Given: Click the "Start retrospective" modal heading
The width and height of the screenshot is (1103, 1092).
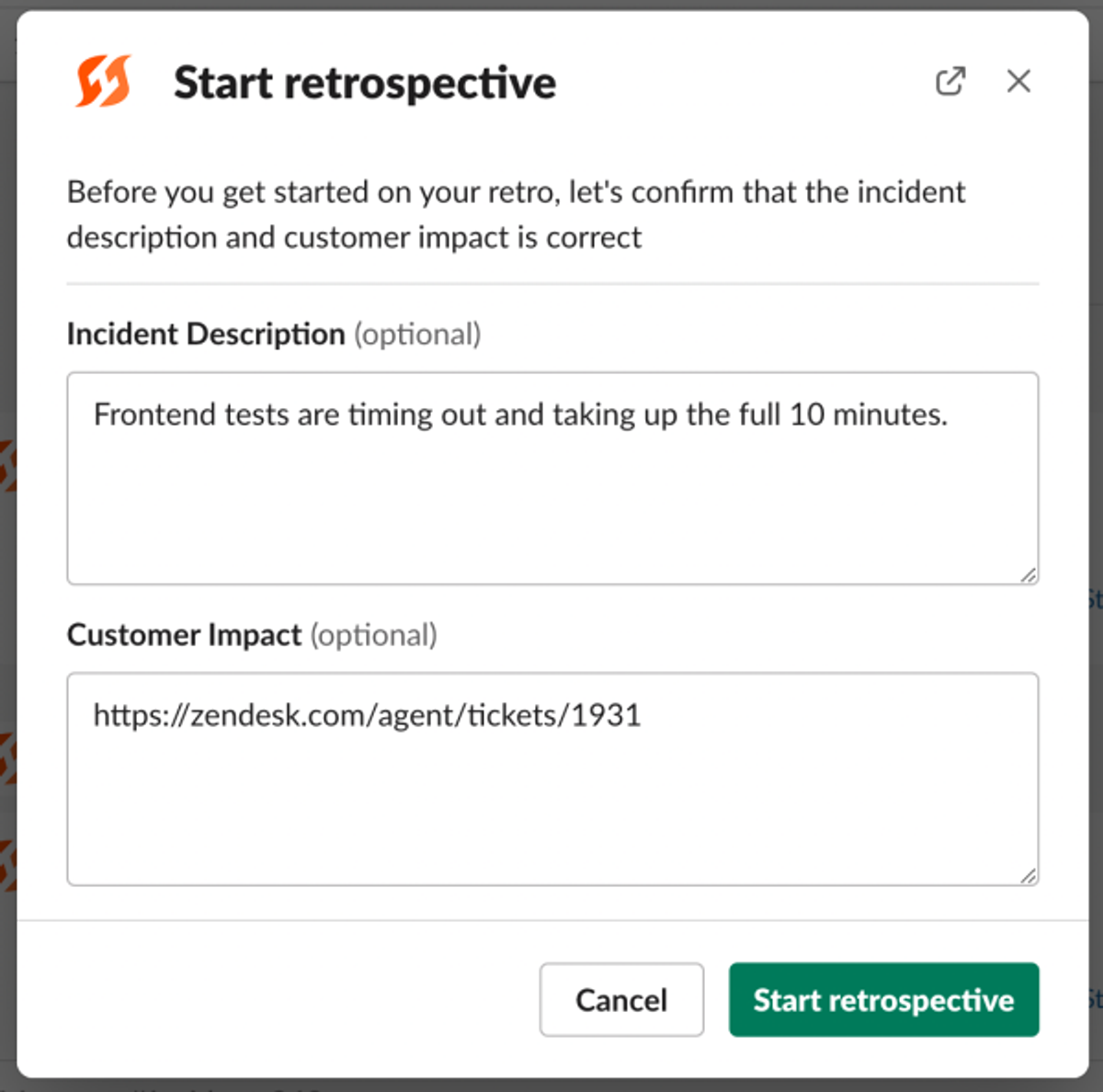Looking at the screenshot, I should click(365, 83).
